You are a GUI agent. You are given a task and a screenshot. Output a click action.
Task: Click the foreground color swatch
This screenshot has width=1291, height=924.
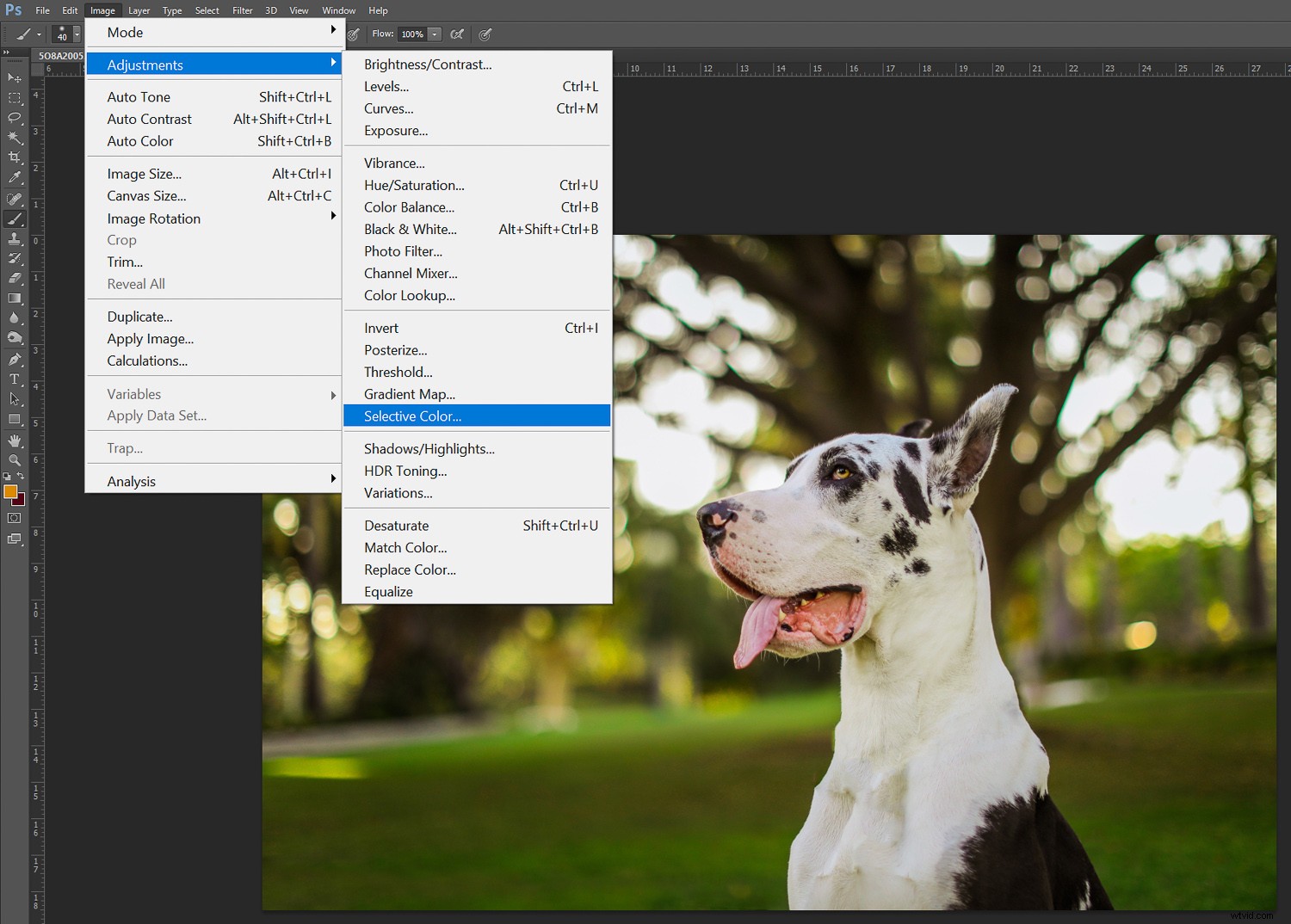click(x=10, y=493)
